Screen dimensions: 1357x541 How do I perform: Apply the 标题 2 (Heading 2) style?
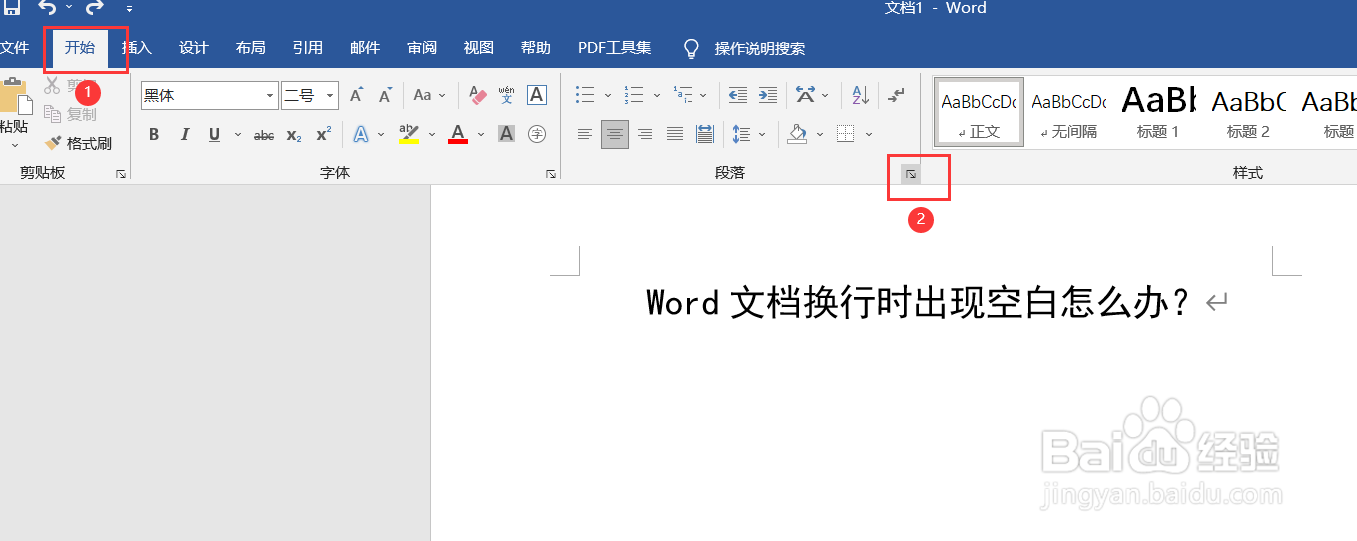pos(1248,112)
